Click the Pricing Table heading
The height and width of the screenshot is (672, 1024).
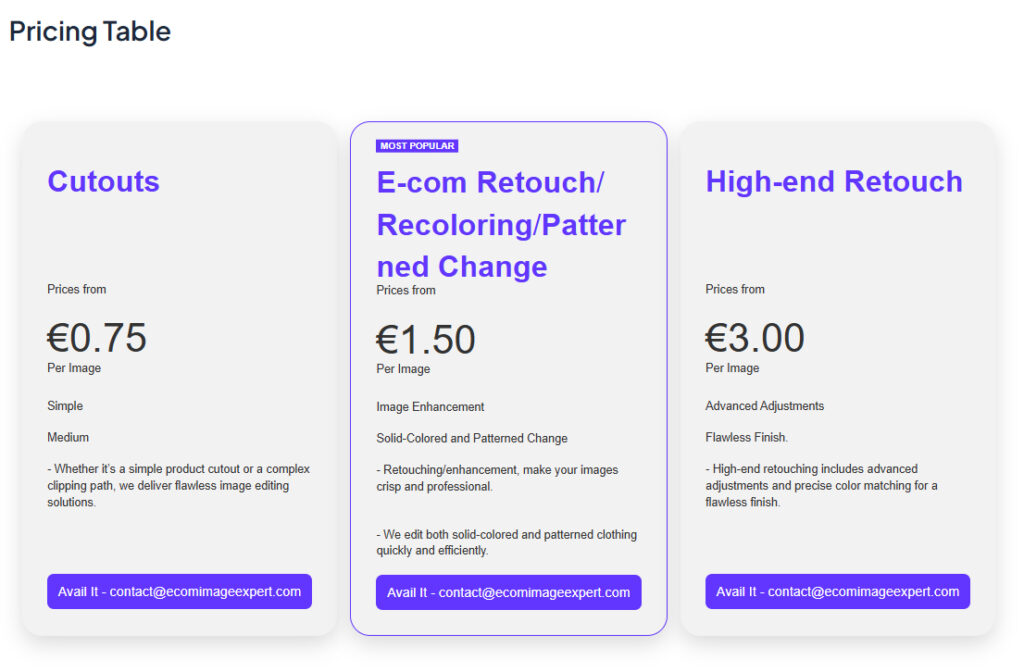click(90, 32)
